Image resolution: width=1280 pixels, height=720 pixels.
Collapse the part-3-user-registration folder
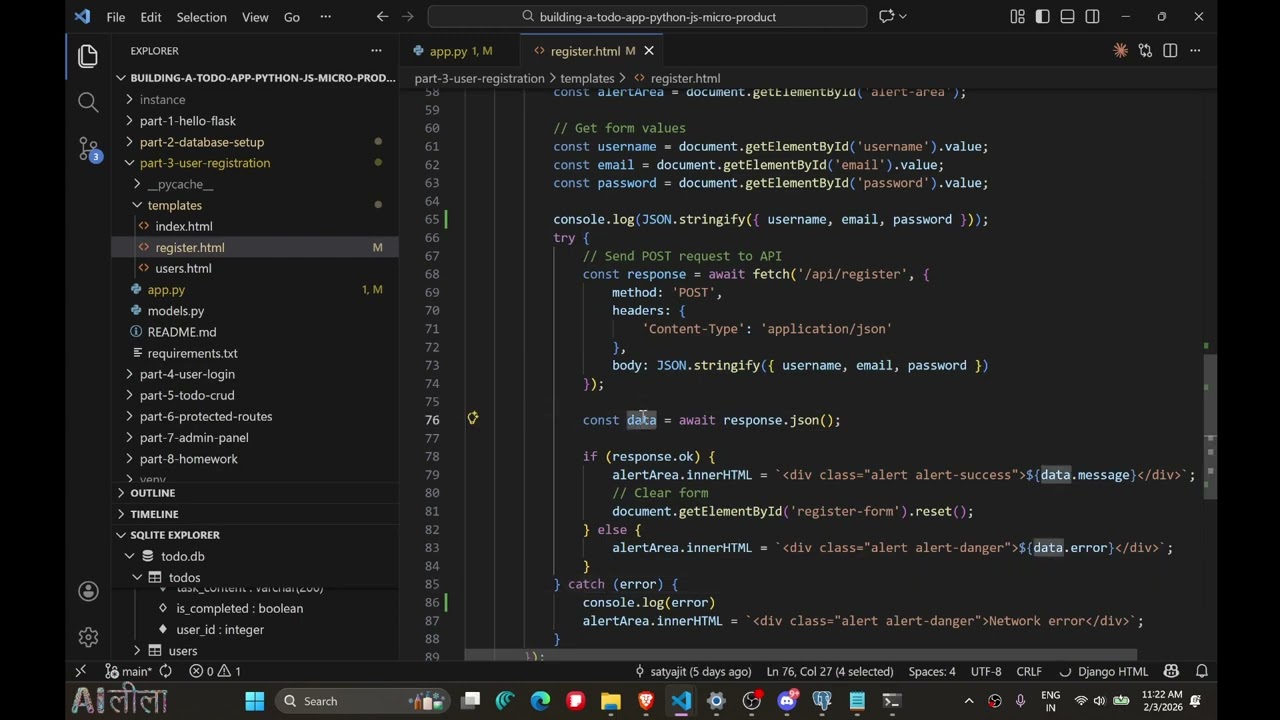click(x=128, y=163)
